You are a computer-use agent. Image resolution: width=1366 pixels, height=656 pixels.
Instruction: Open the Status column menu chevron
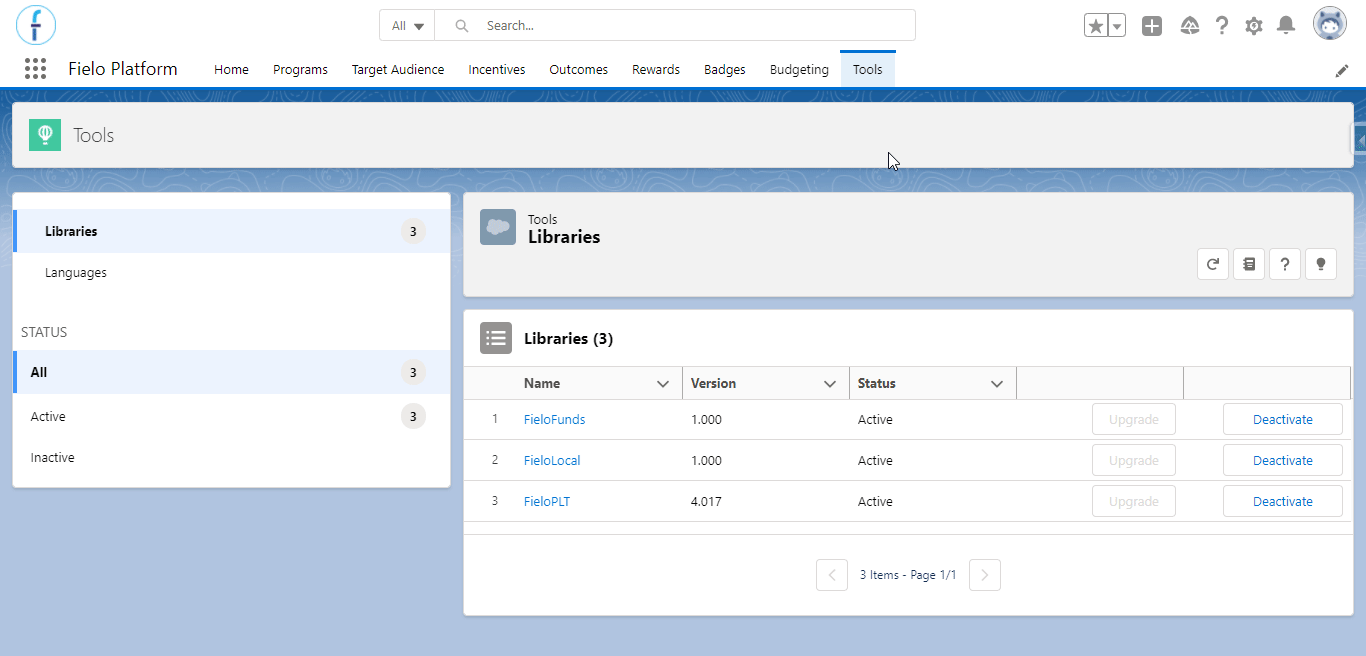(997, 384)
